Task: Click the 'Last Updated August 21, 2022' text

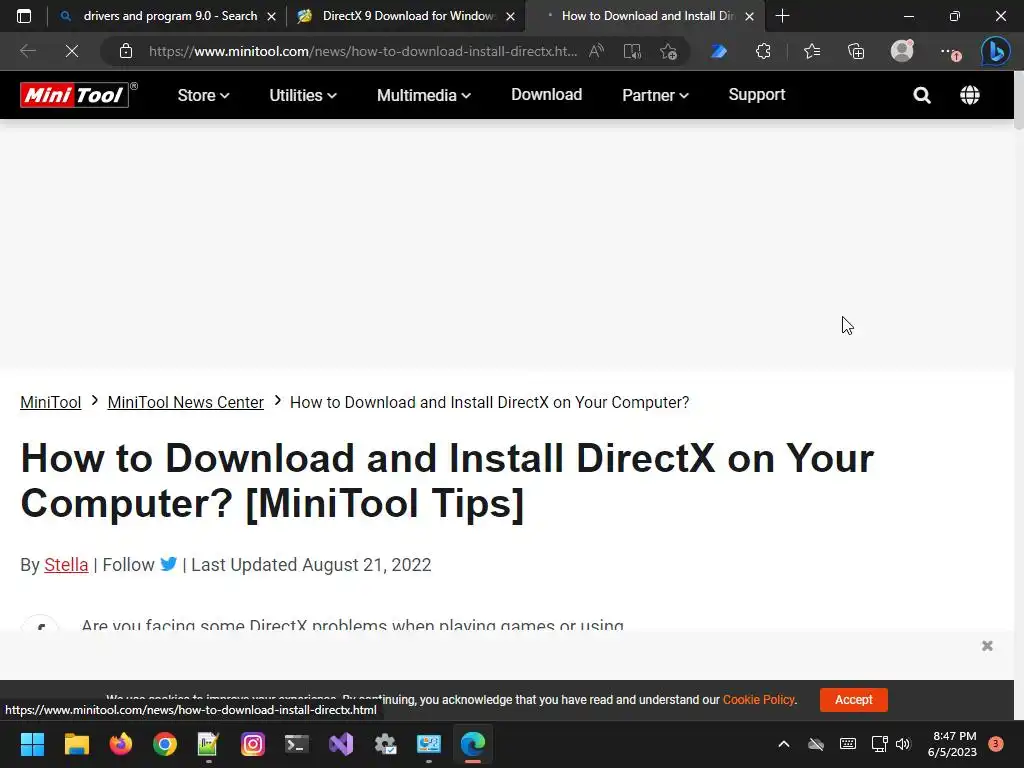Action: click(x=311, y=565)
